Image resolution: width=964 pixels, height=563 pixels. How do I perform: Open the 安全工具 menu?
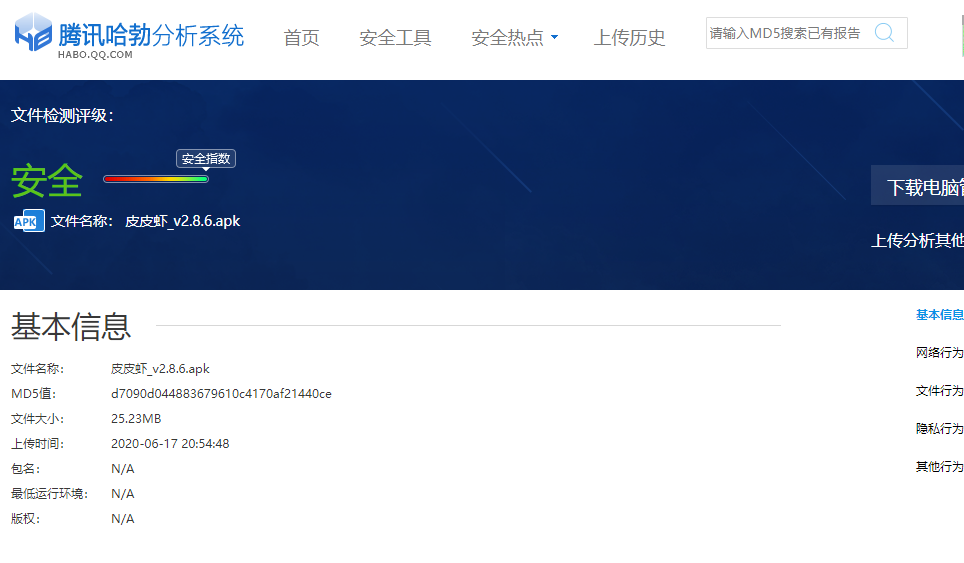pos(395,37)
